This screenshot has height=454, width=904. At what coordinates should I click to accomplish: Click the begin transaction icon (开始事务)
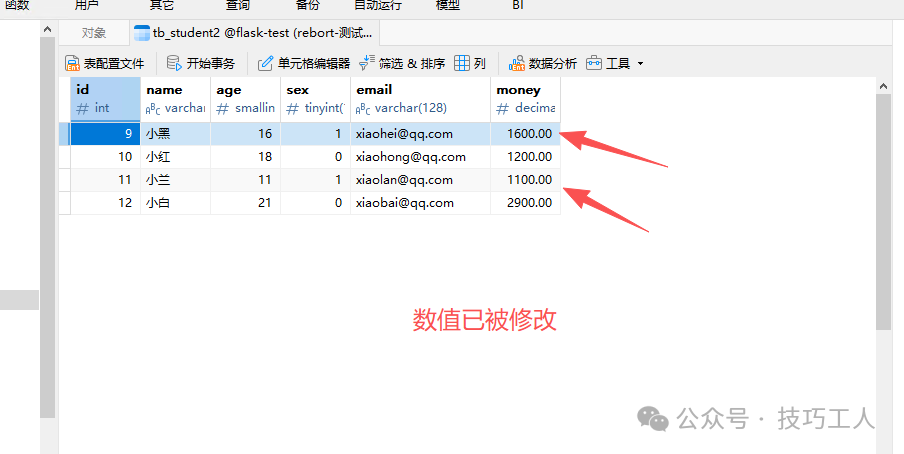point(174,63)
